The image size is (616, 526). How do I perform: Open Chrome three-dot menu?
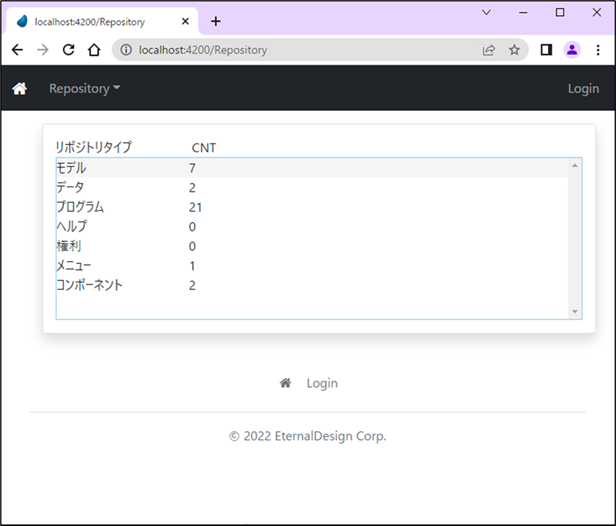(598, 49)
